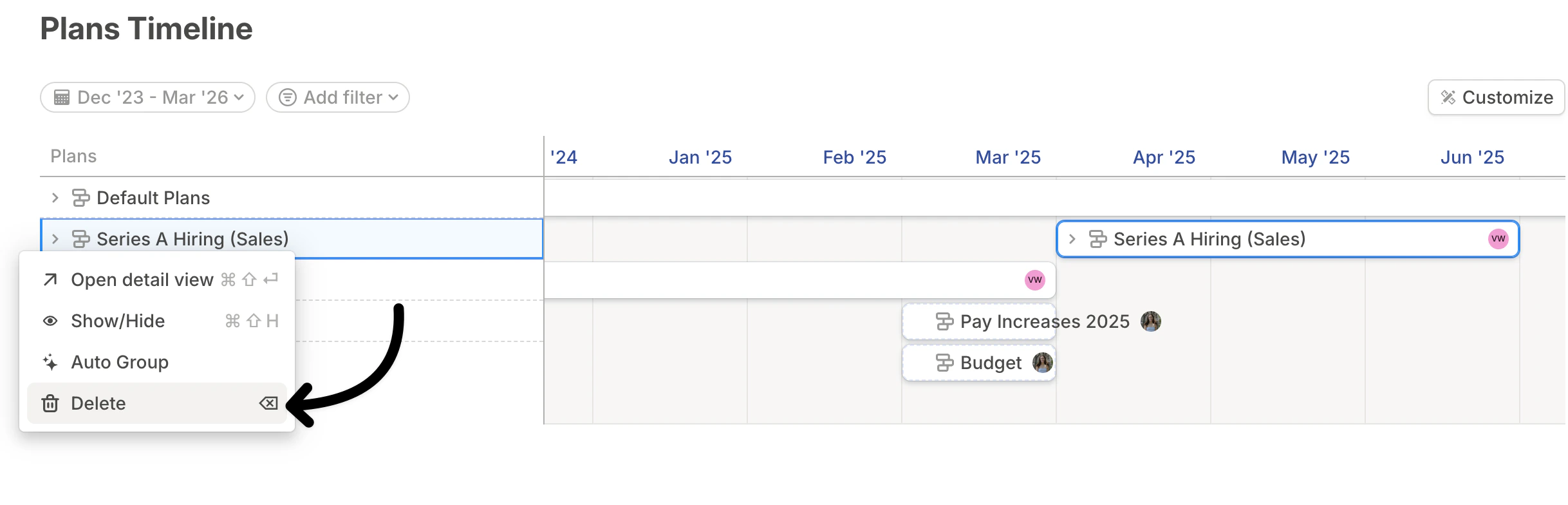The image size is (1568, 505).
Task: Click the Customize button
Action: coord(1496,97)
